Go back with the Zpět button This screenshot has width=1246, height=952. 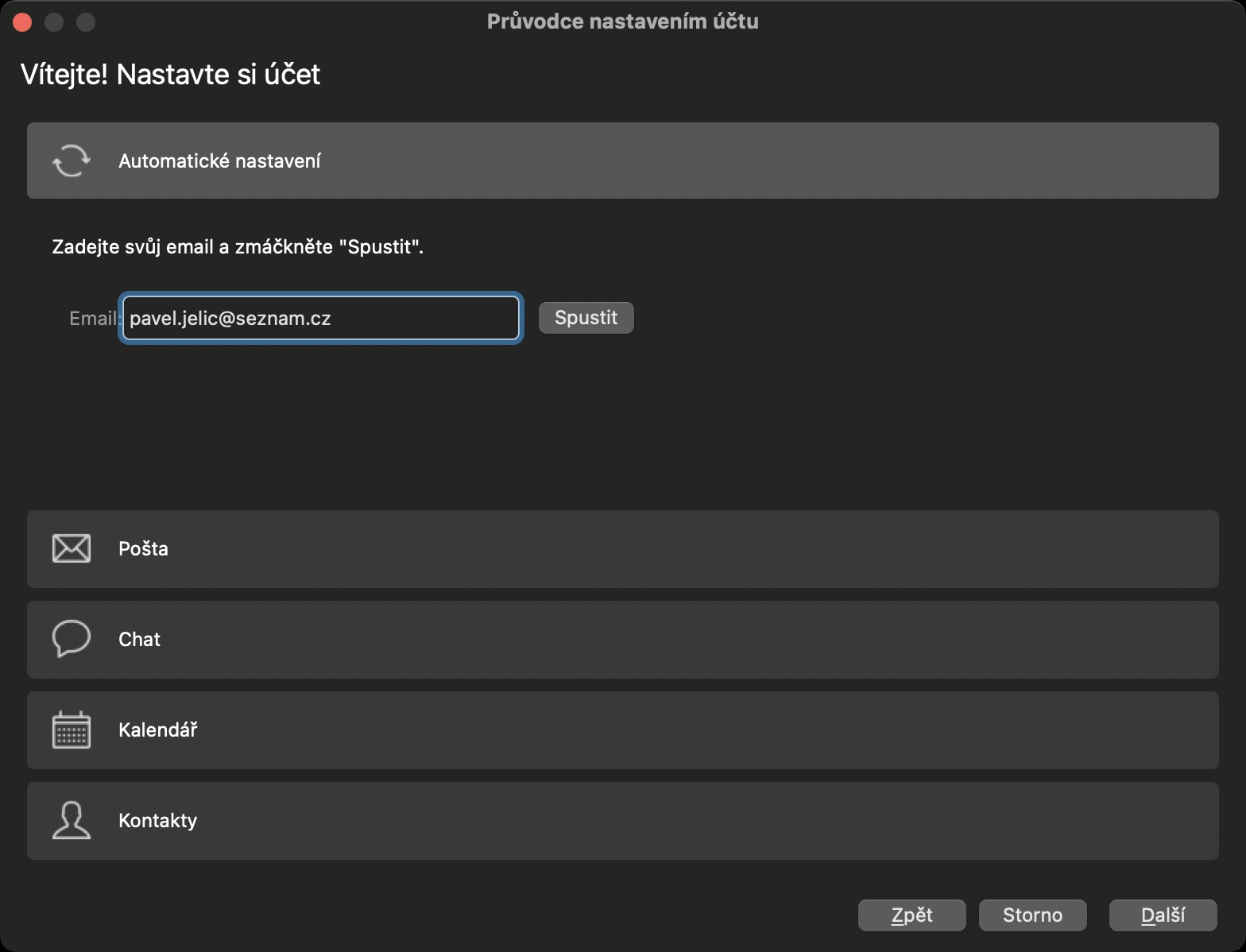tap(911, 915)
